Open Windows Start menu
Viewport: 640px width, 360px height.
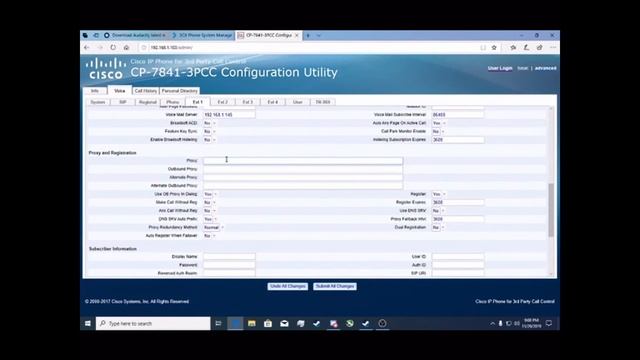pyautogui.click(x=88, y=323)
